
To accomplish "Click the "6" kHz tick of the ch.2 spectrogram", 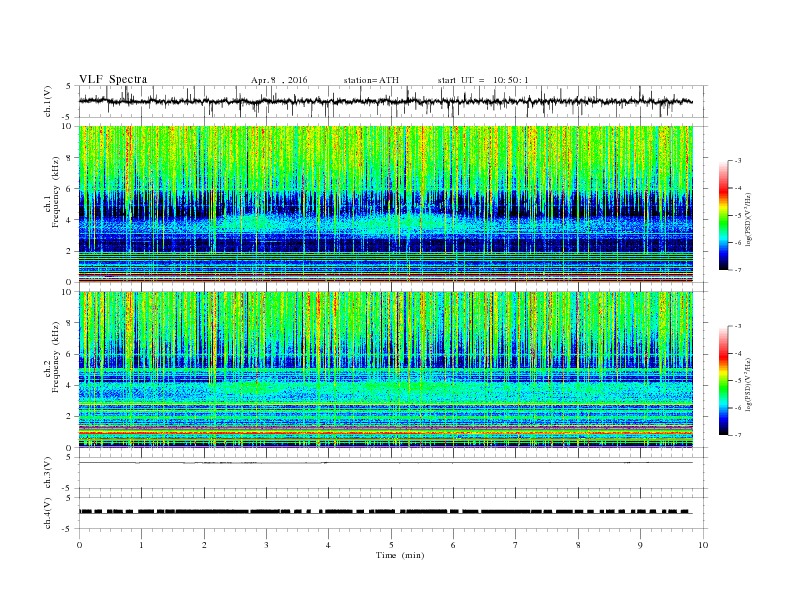I will 69,354.
